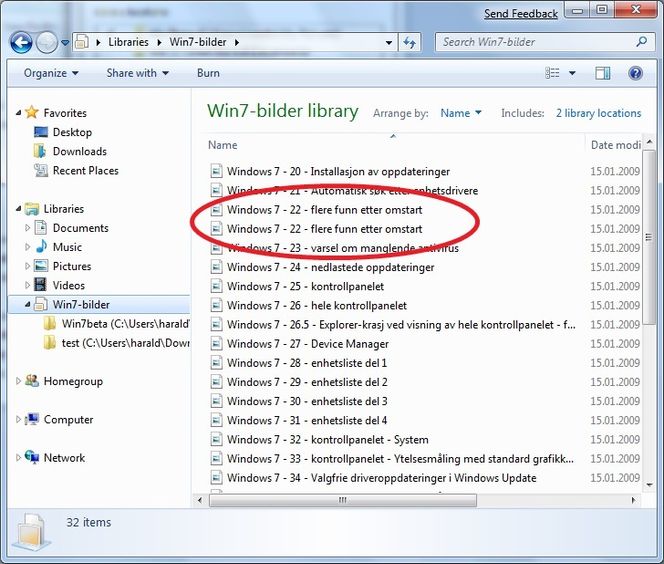Click the search magnifier icon

point(642,41)
